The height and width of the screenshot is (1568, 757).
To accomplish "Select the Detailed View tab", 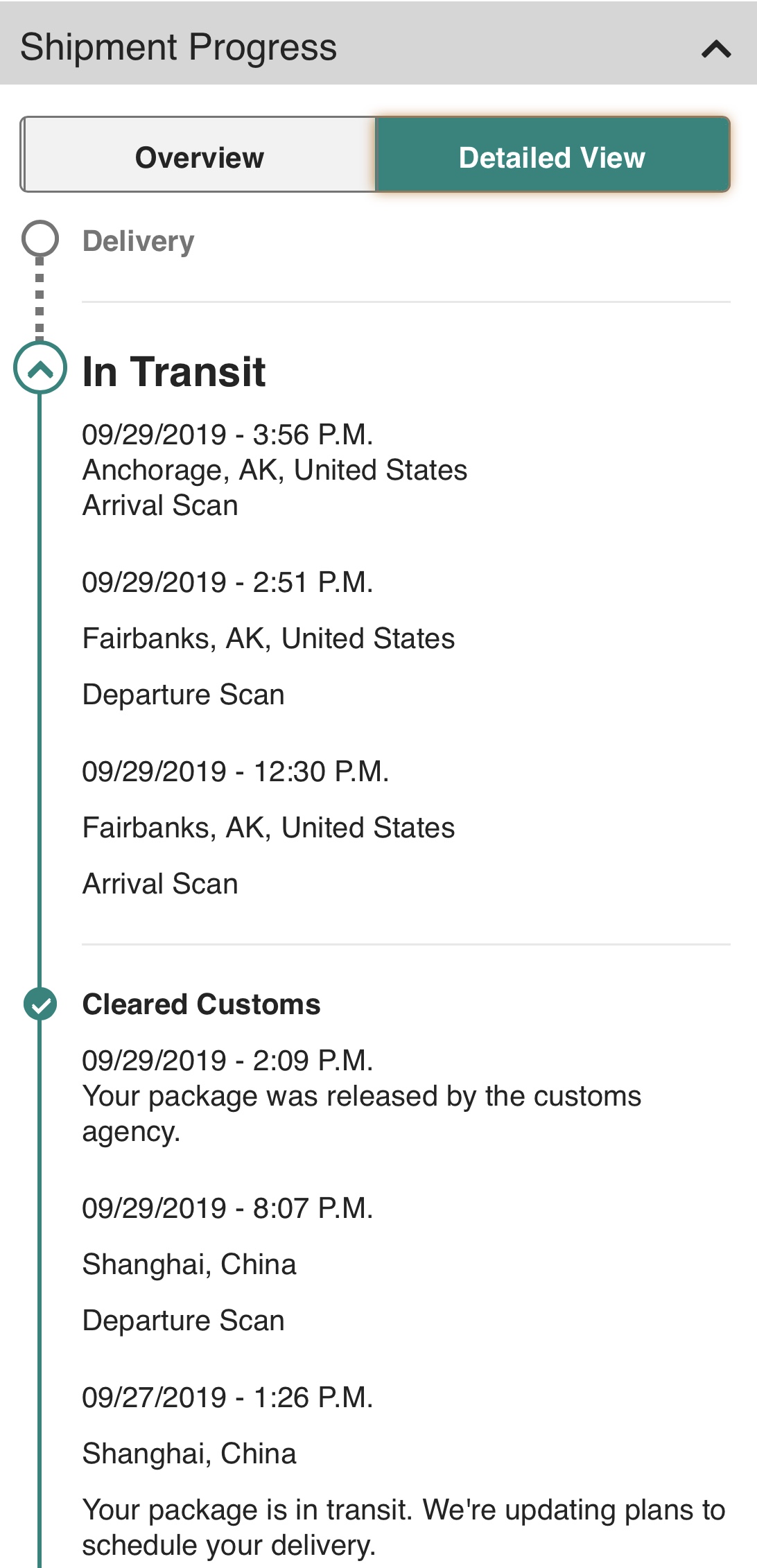I will tap(552, 157).
